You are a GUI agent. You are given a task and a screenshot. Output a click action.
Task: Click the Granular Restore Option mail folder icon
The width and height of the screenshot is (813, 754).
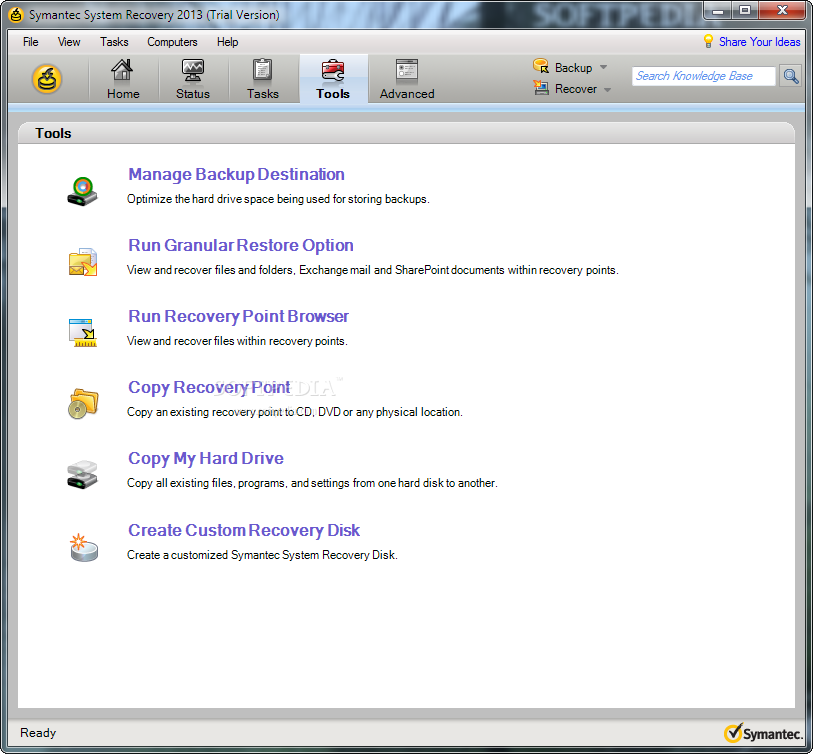pos(83,262)
